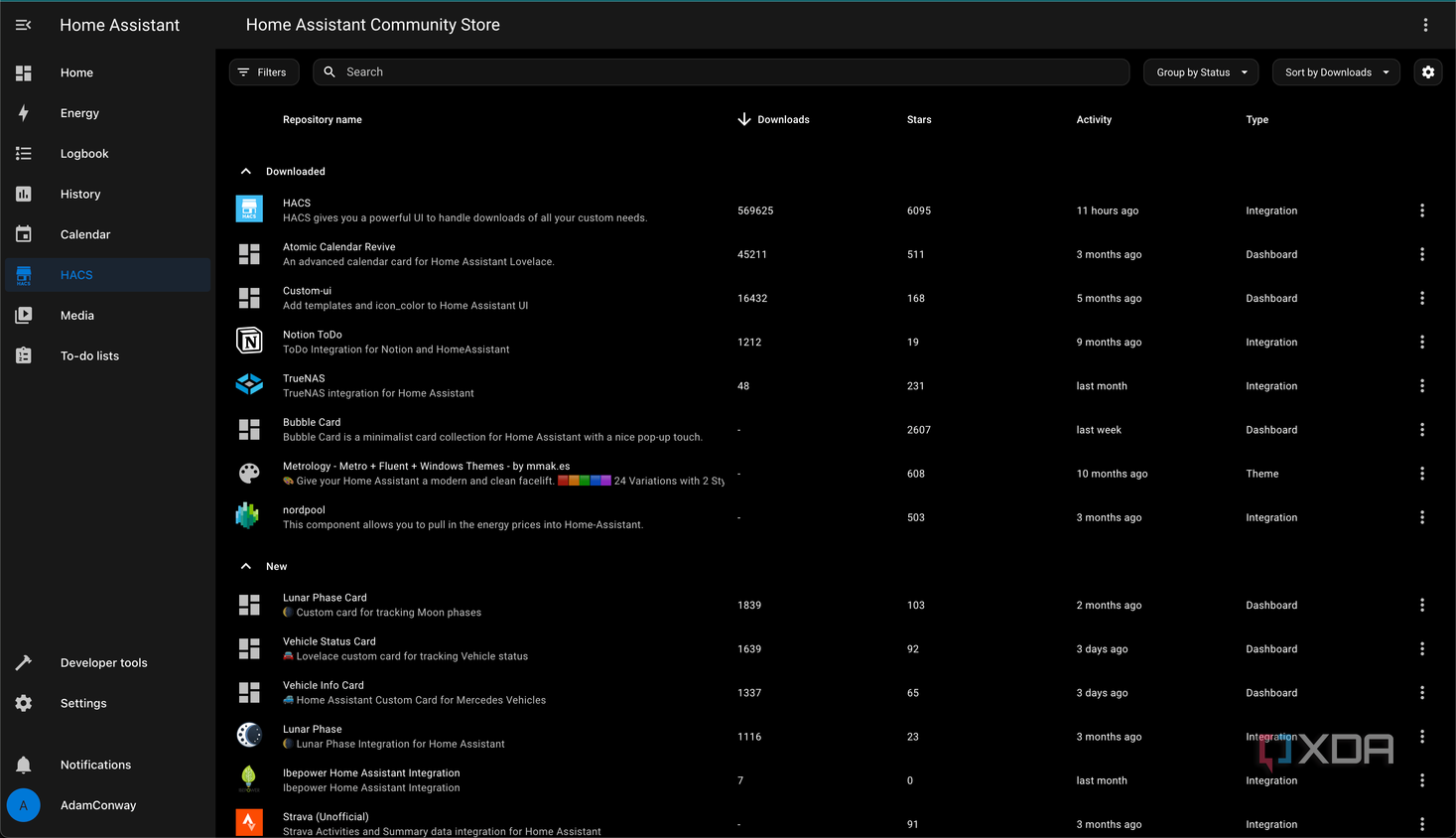Click the Developer tools hammer icon

pyautogui.click(x=24, y=662)
